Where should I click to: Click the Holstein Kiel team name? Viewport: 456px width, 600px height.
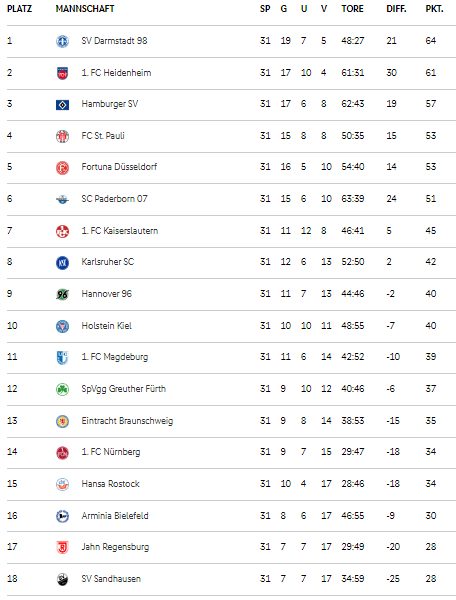[106, 326]
